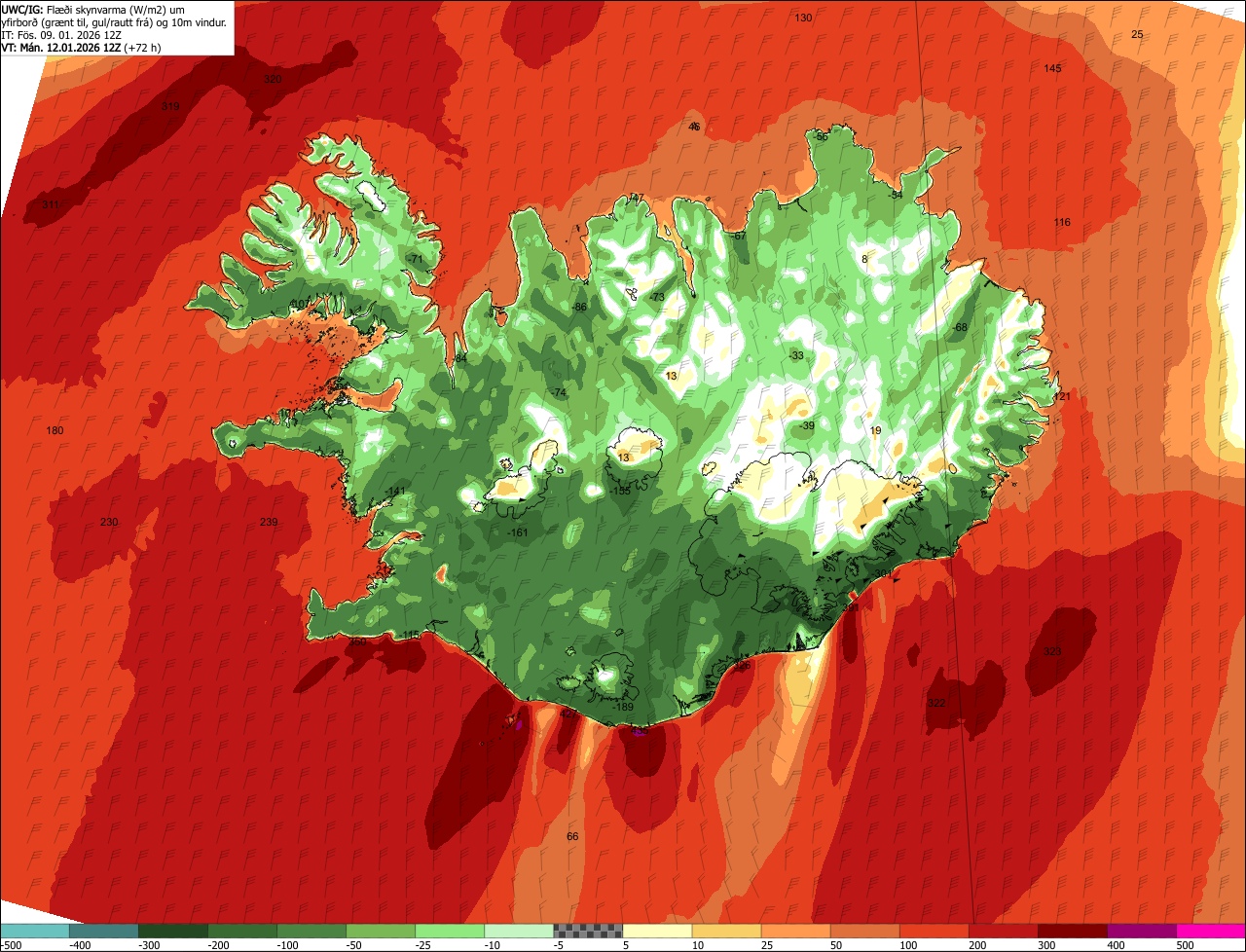The image size is (1246, 952).
Task: Click the map value -86 in north Iceland
Action: click(580, 308)
